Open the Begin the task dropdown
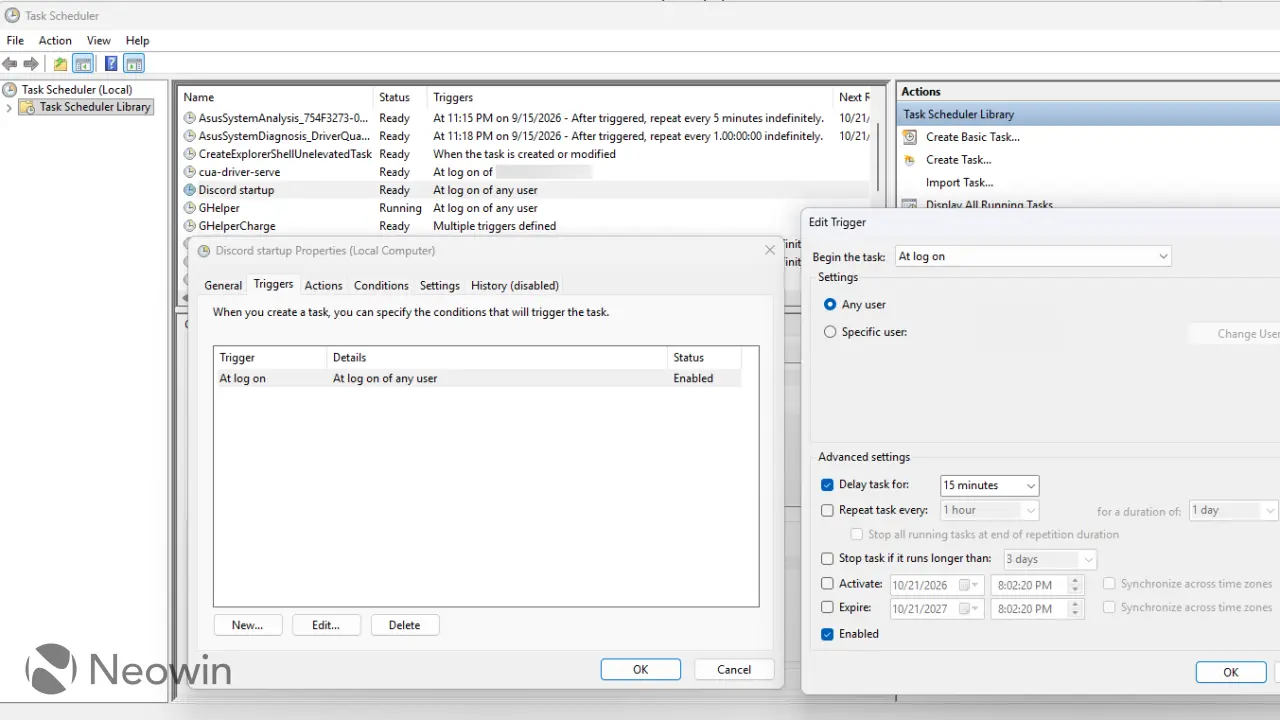The width and height of the screenshot is (1280, 720). pyautogui.click(x=1033, y=256)
